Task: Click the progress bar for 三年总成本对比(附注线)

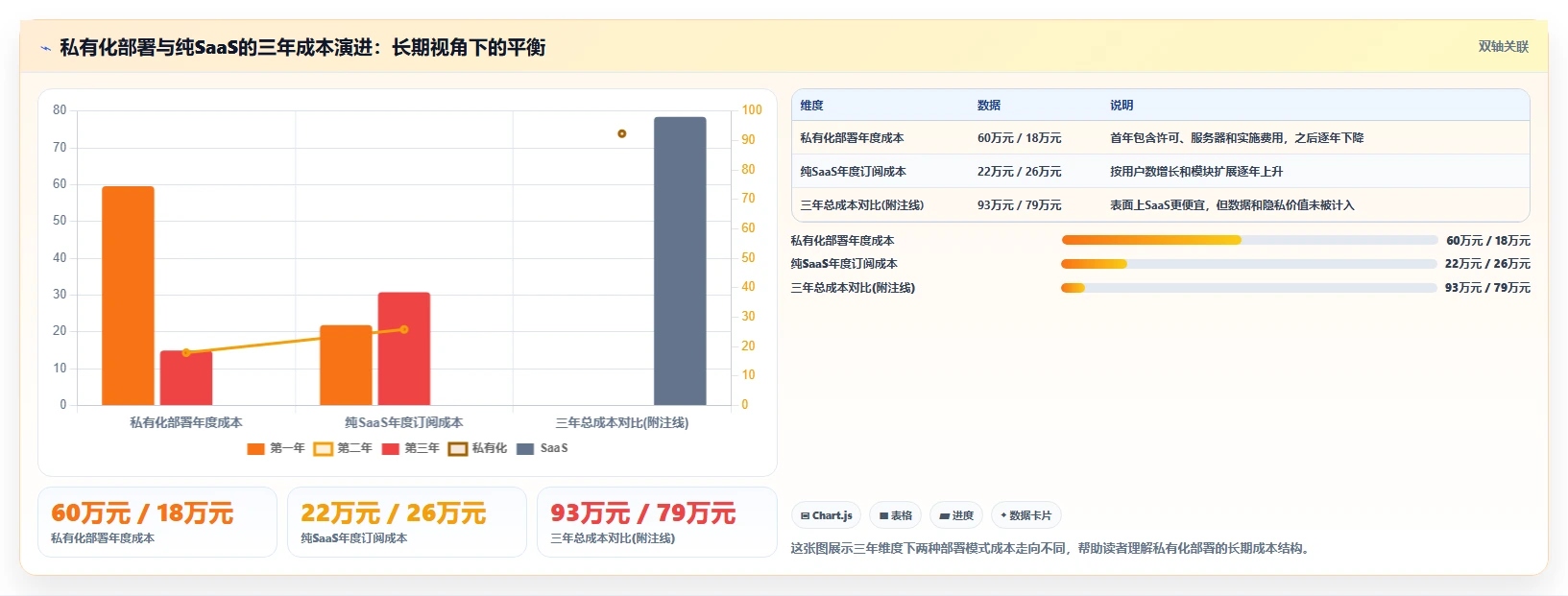Action: (x=1249, y=288)
